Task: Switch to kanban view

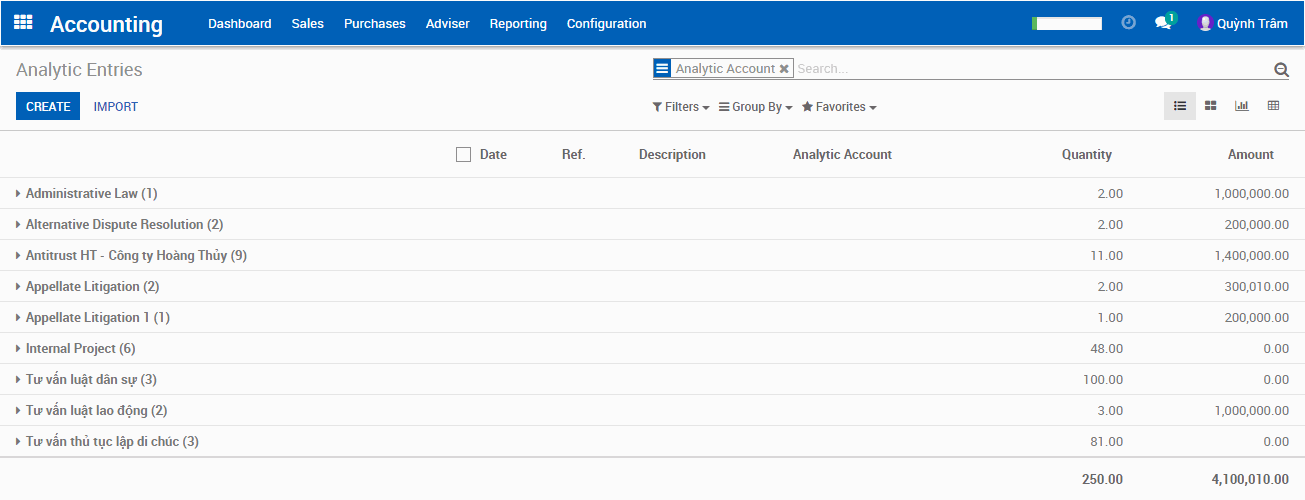Action: [x=1211, y=106]
